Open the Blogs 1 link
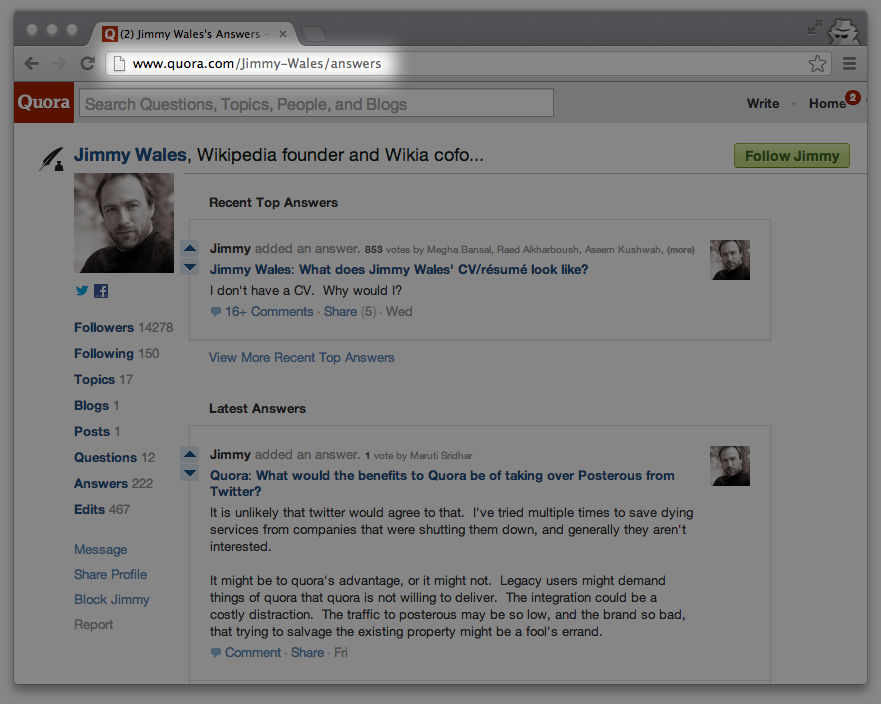This screenshot has width=881, height=704. [97, 405]
